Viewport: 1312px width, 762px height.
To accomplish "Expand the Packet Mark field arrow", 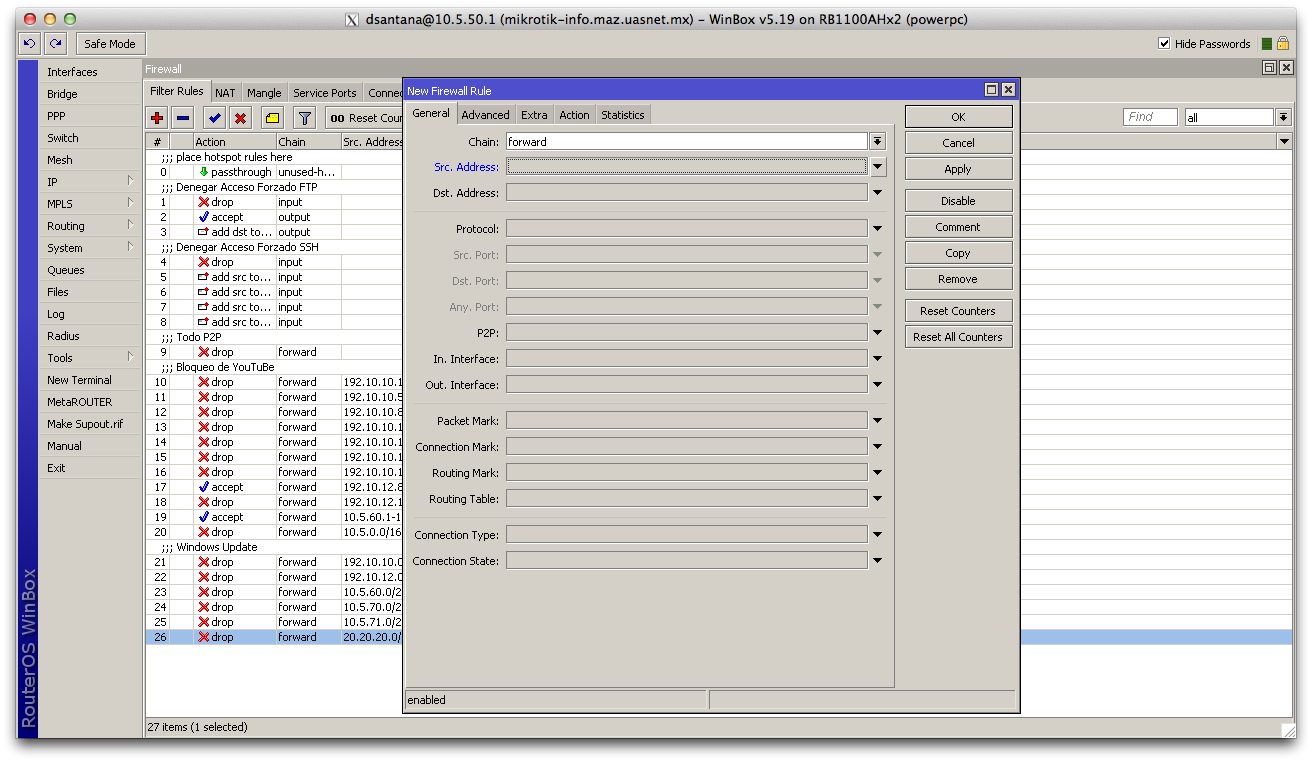I will [x=877, y=421].
